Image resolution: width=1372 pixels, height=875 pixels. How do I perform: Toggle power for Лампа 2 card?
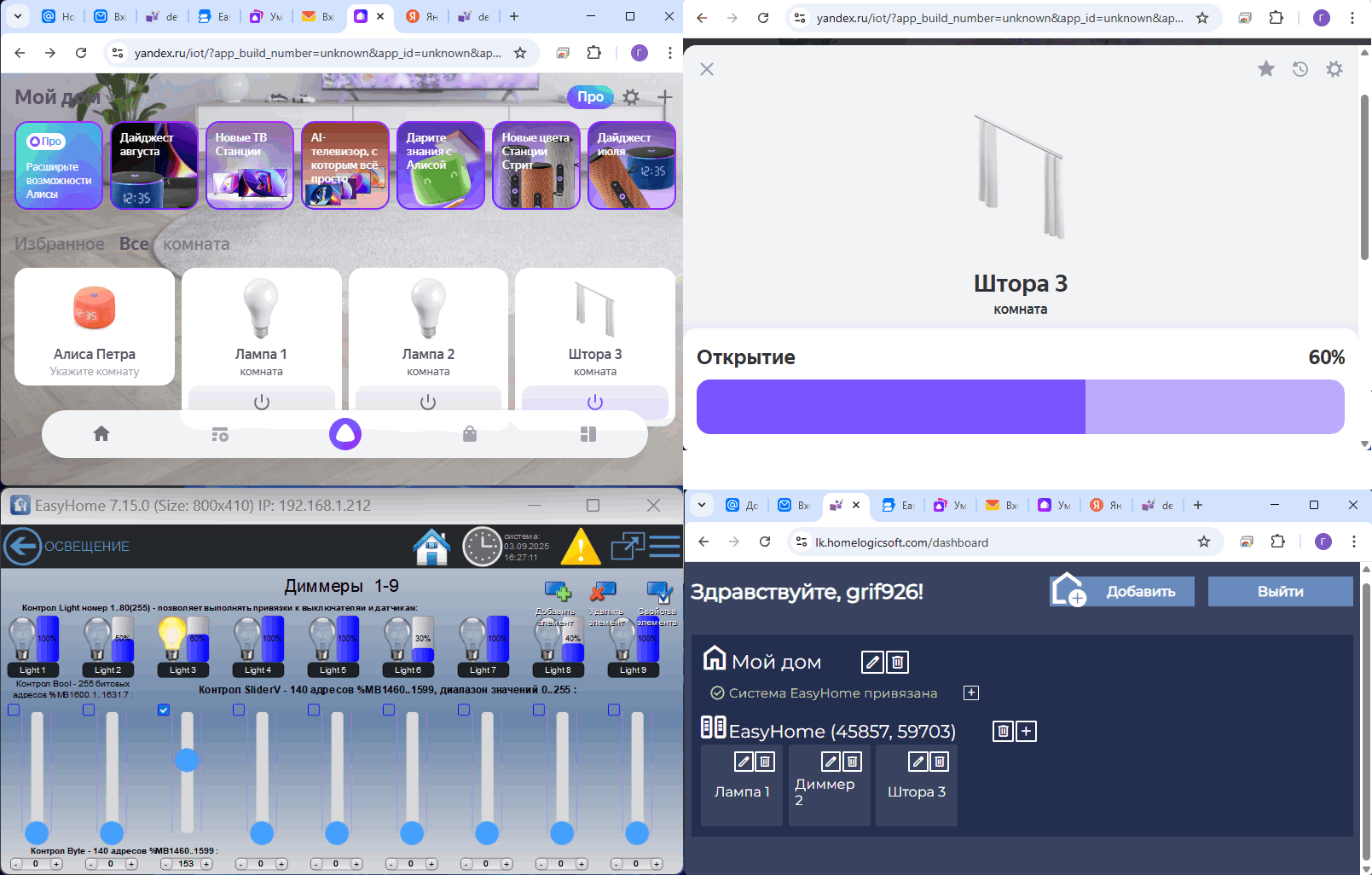(428, 402)
